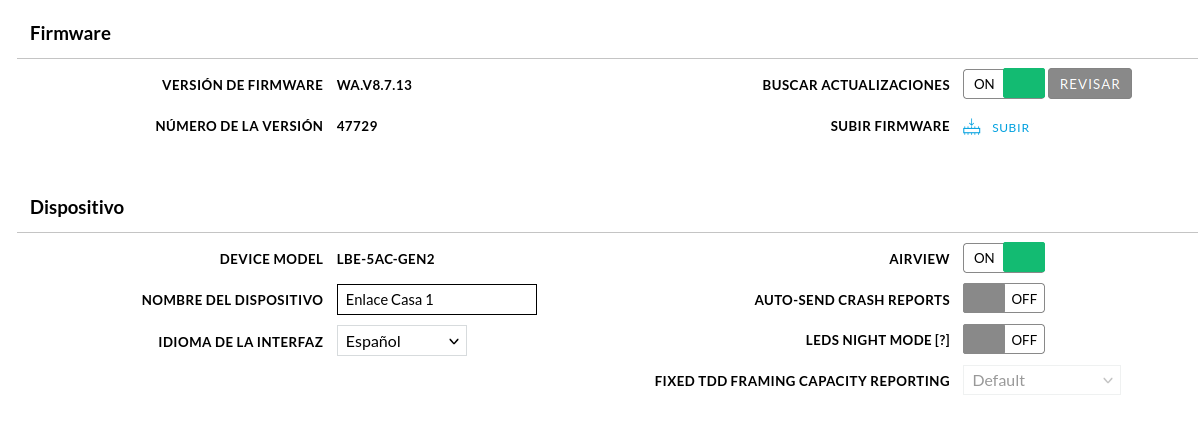Open the Idioma de la Interfaz dropdown

point(401,341)
